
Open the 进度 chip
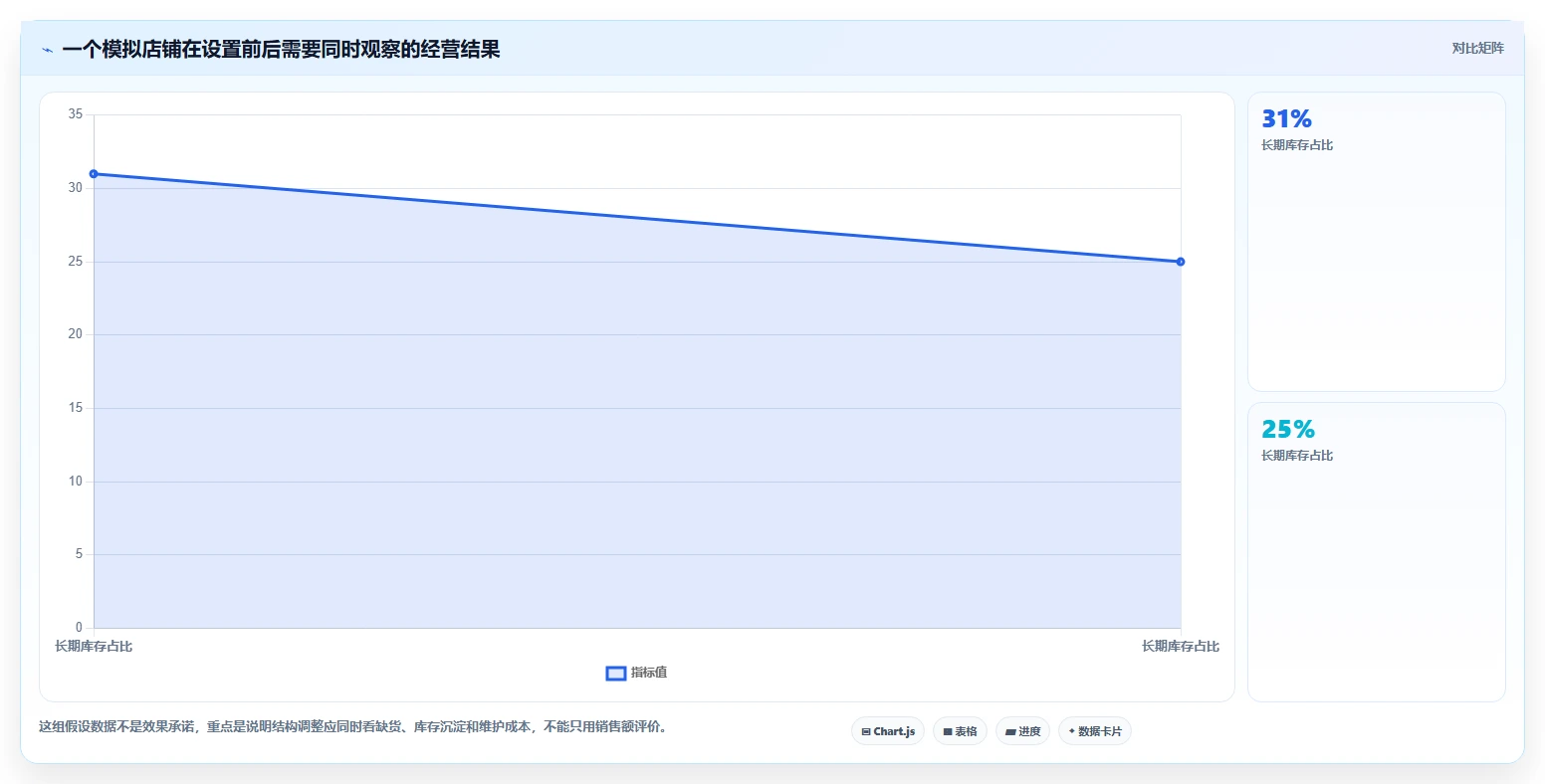(1022, 731)
